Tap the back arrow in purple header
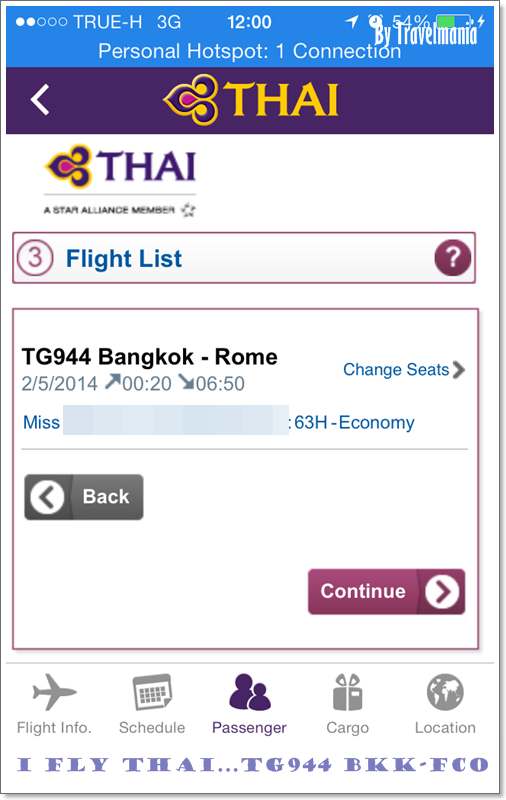Viewport: 506px width, 800px height. pos(40,99)
